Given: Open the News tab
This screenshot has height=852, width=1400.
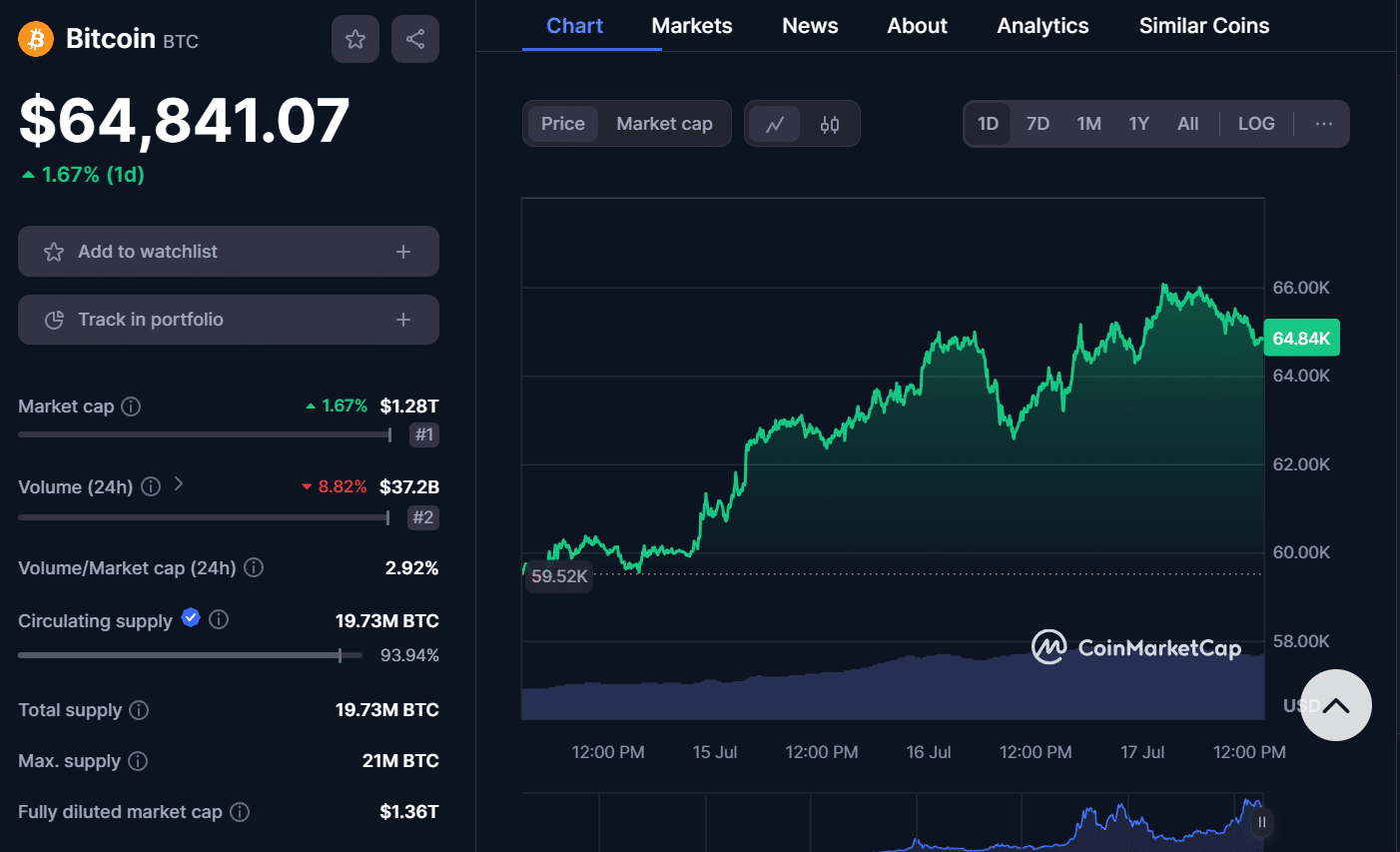Looking at the screenshot, I should [x=810, y=26].
